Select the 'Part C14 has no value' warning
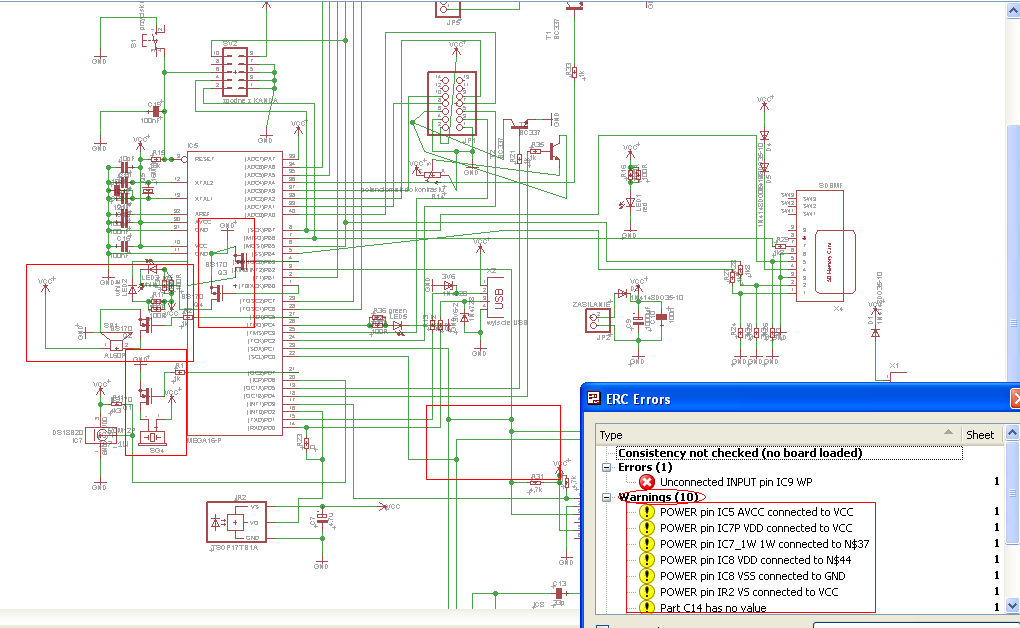 coord(713,608)
